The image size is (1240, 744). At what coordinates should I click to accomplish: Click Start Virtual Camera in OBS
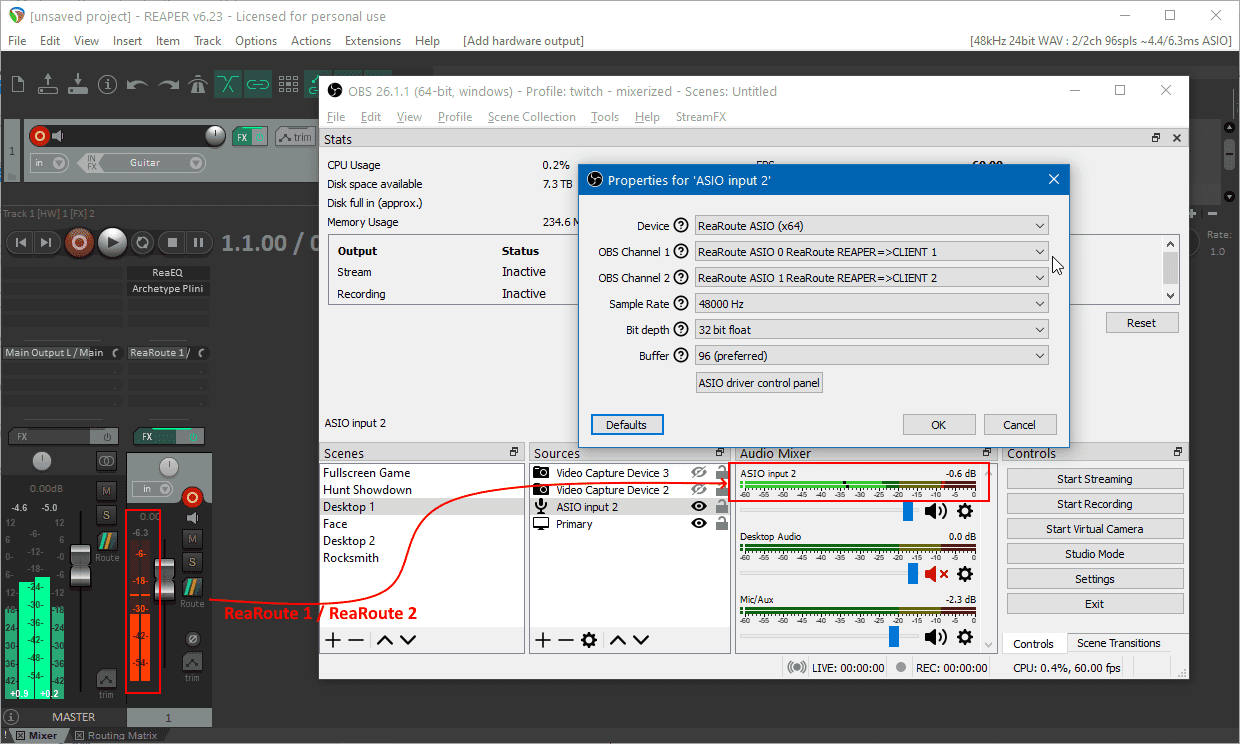[x=1095, y=529]
